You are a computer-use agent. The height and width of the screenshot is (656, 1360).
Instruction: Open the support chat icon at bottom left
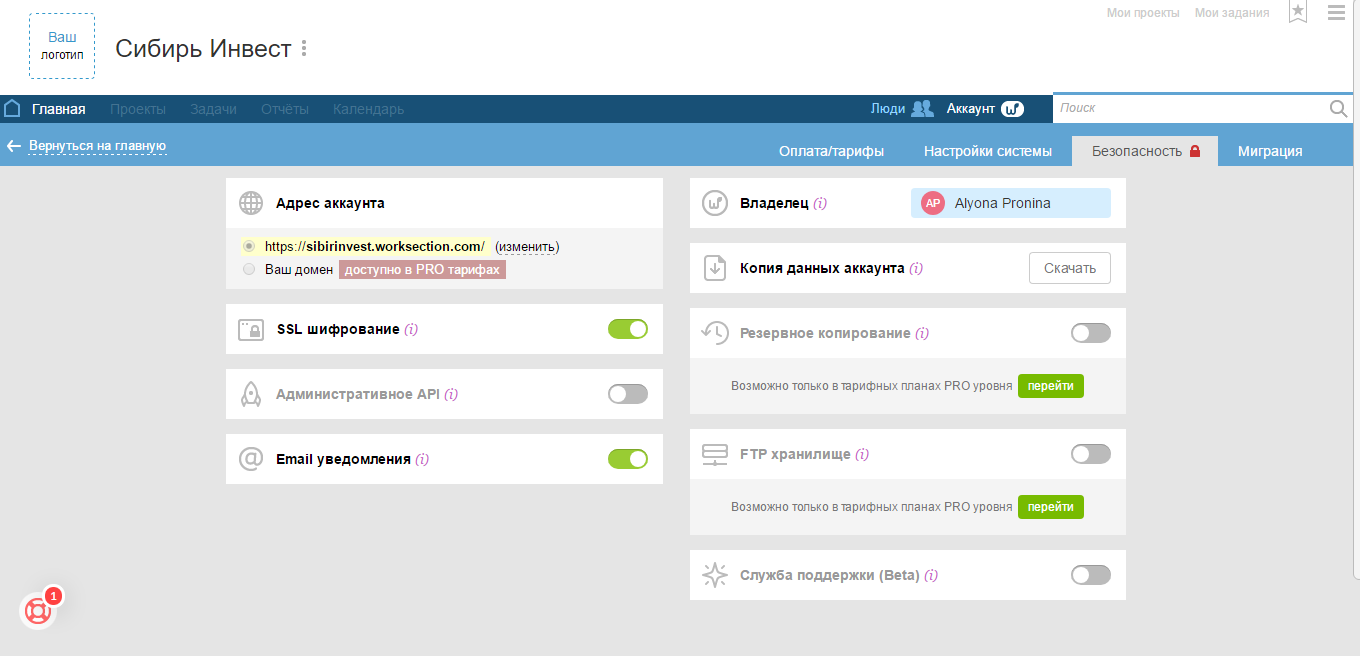click(37, 611)
